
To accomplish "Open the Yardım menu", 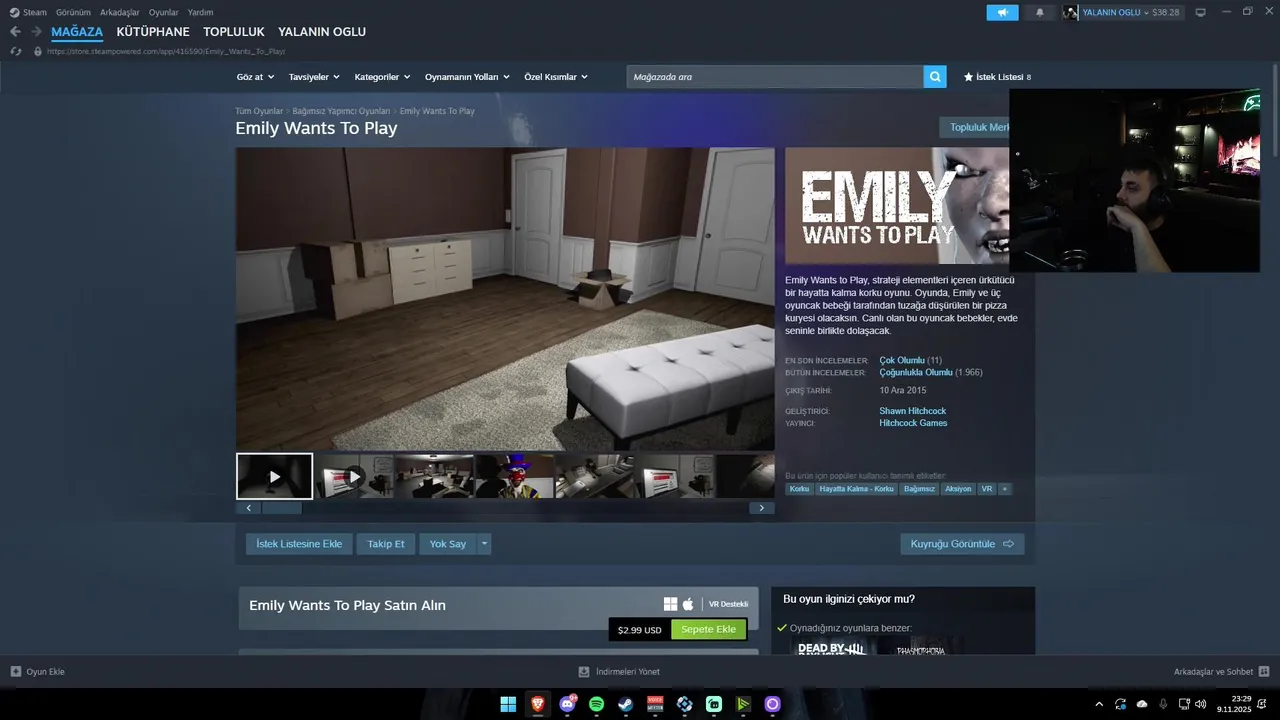I will click(x=200, y=12).
